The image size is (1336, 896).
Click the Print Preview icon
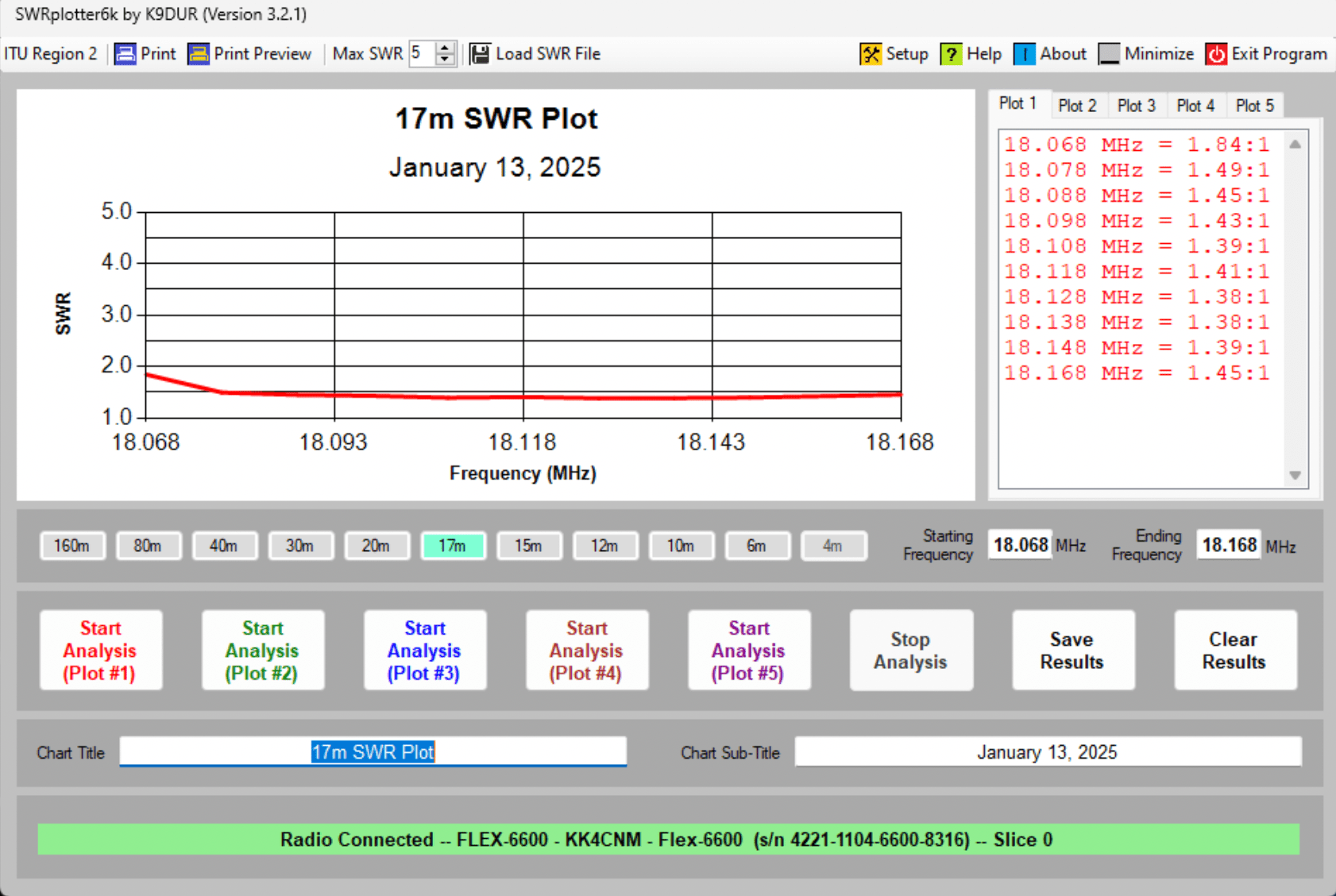pyautogui.click(x=198, y=54)
